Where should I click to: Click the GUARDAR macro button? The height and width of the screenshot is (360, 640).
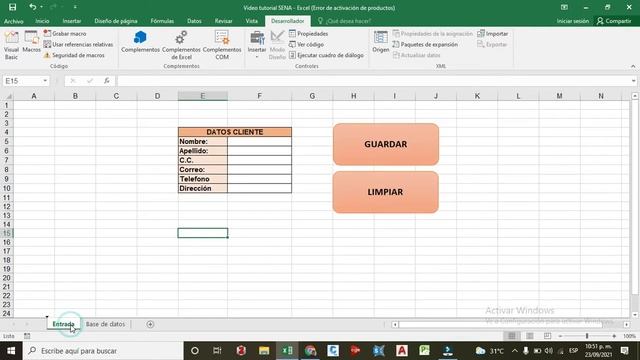[x=386, y=144]
